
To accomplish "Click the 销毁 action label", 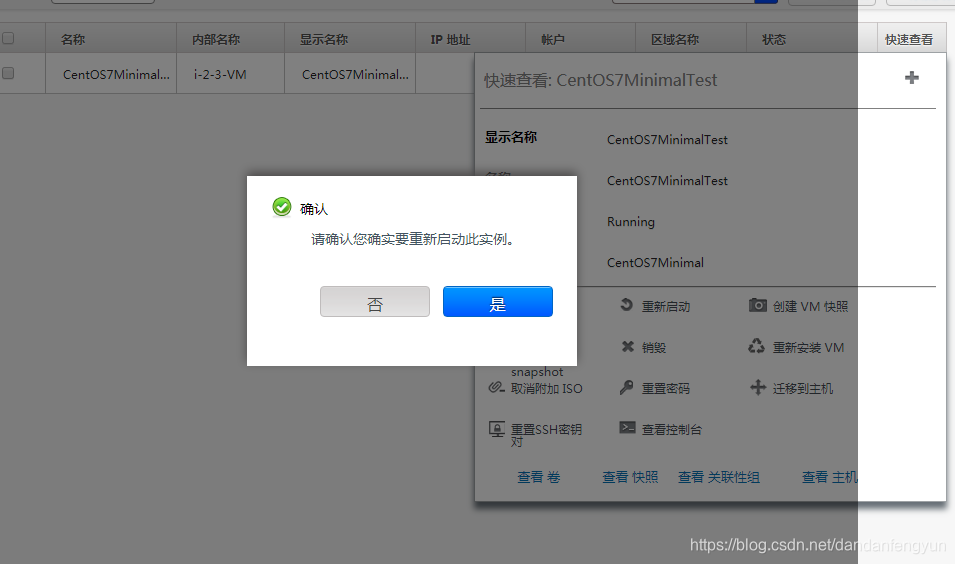I will pos(654,348).
